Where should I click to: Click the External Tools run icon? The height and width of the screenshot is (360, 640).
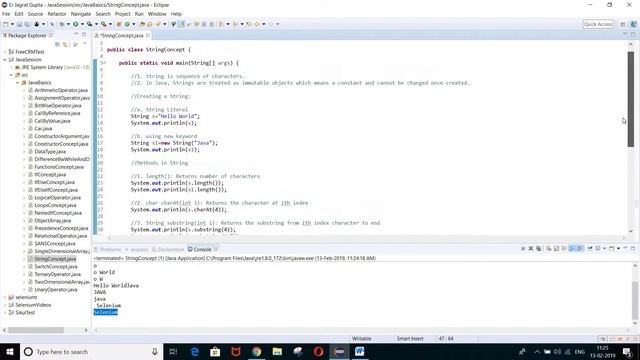tap(104, 24)
